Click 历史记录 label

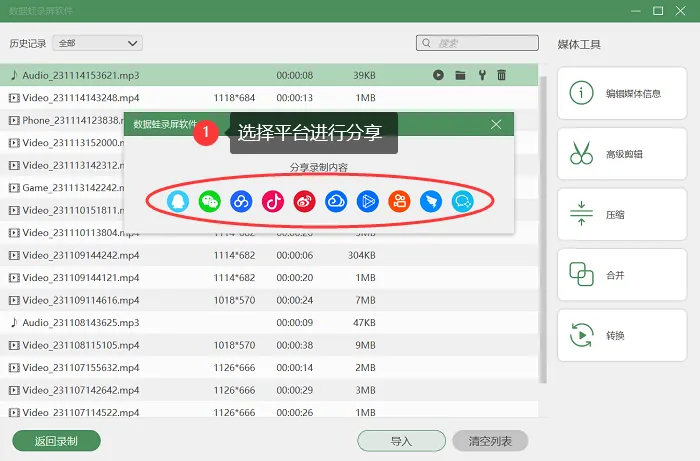(28, 43)
